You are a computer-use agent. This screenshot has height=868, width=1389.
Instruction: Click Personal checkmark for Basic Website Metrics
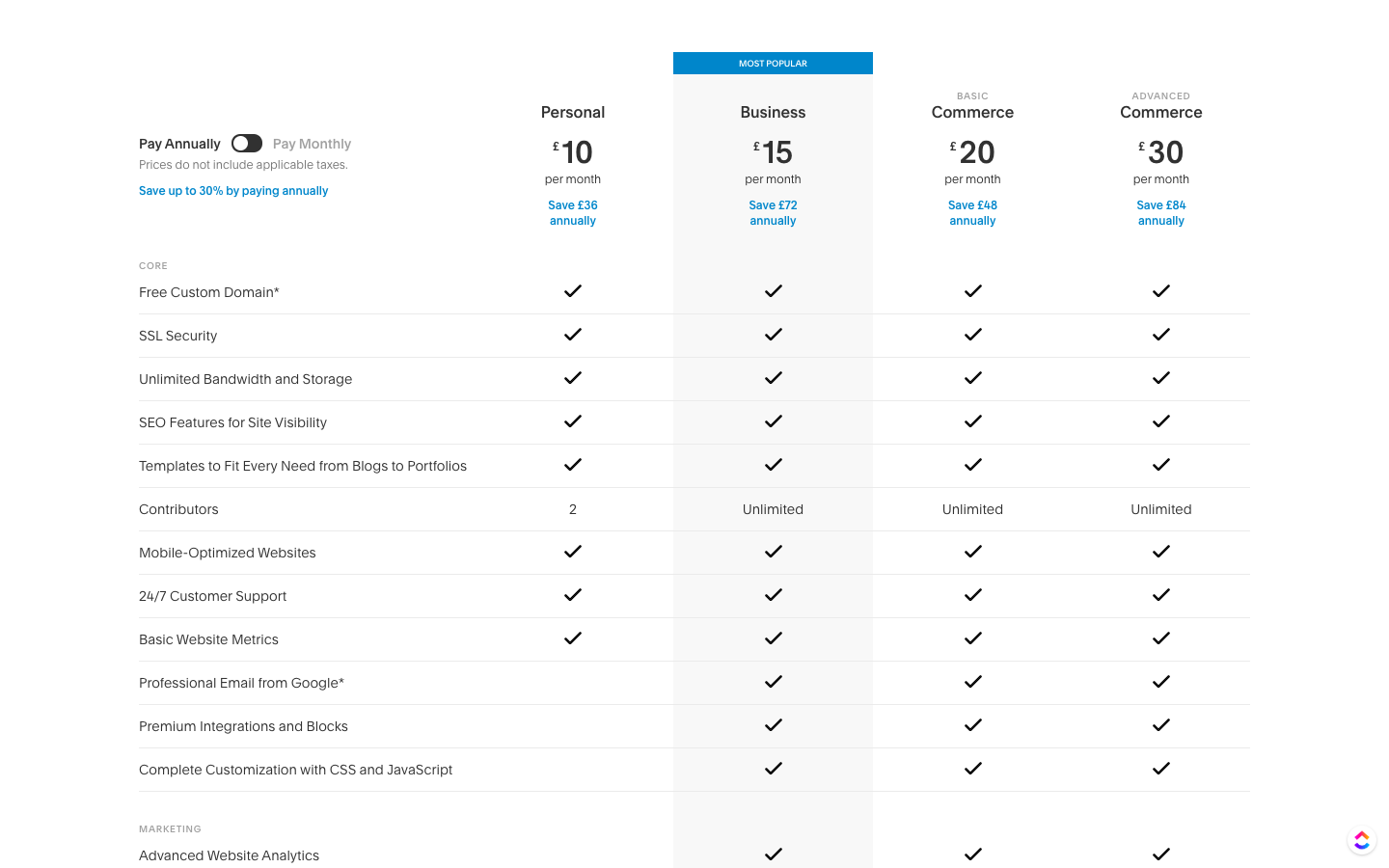coord(573,638)
